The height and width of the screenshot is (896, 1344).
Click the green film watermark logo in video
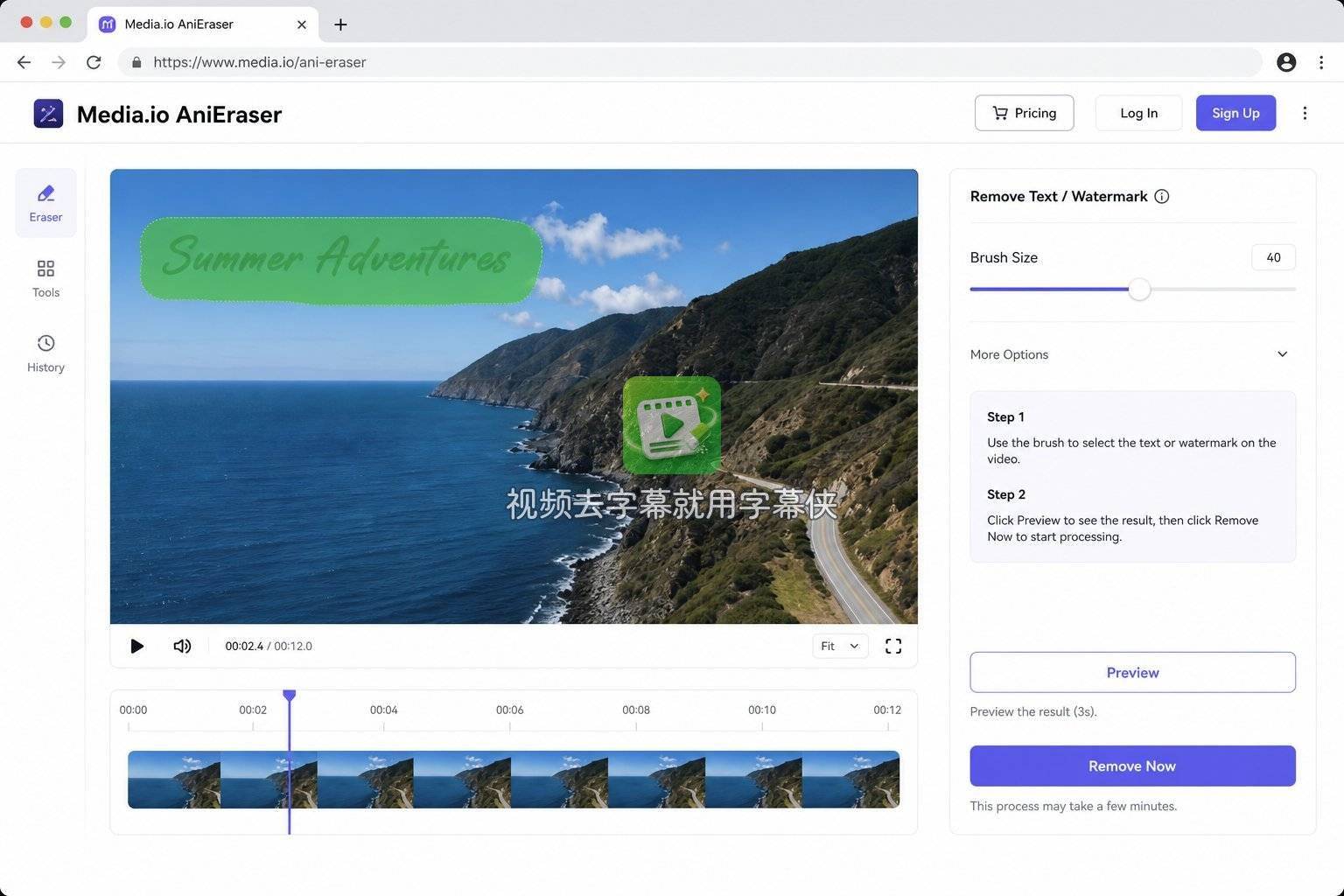point(672,425)
